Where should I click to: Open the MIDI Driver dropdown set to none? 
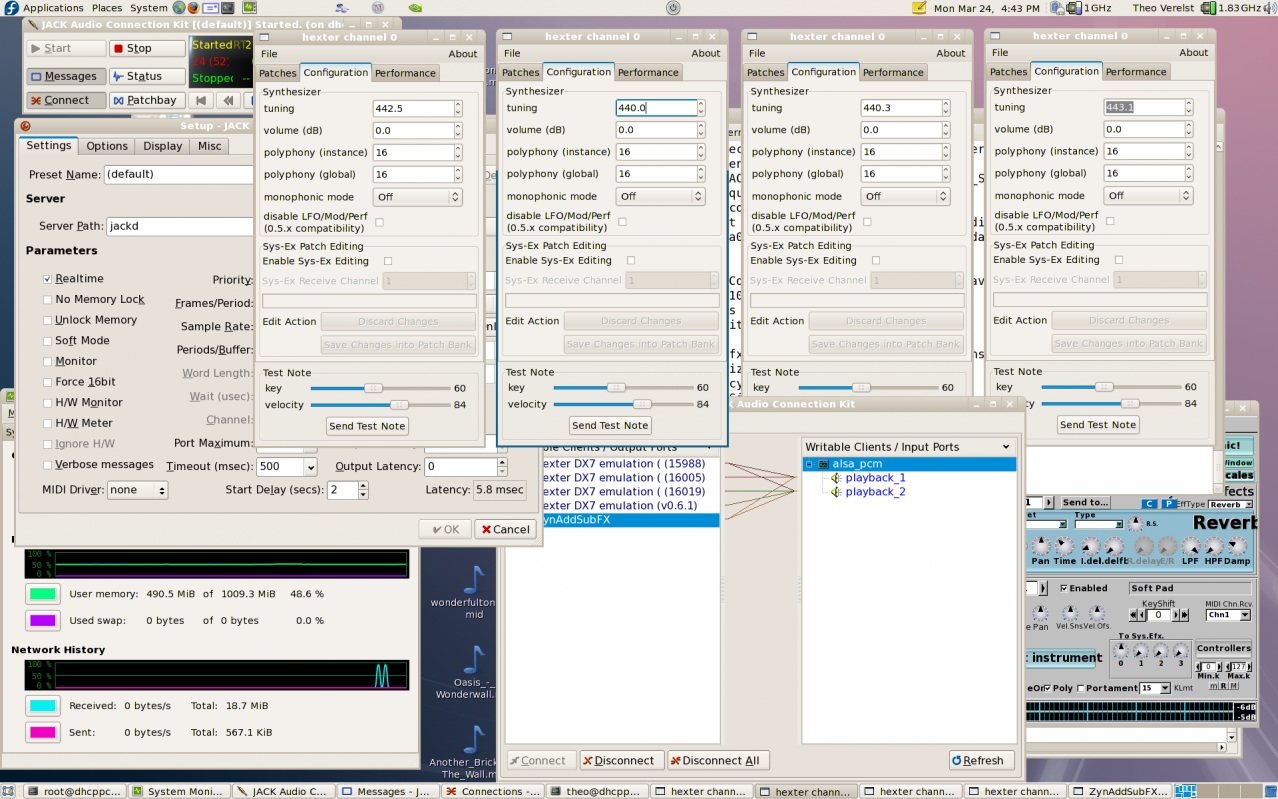(x=138, y=490)
